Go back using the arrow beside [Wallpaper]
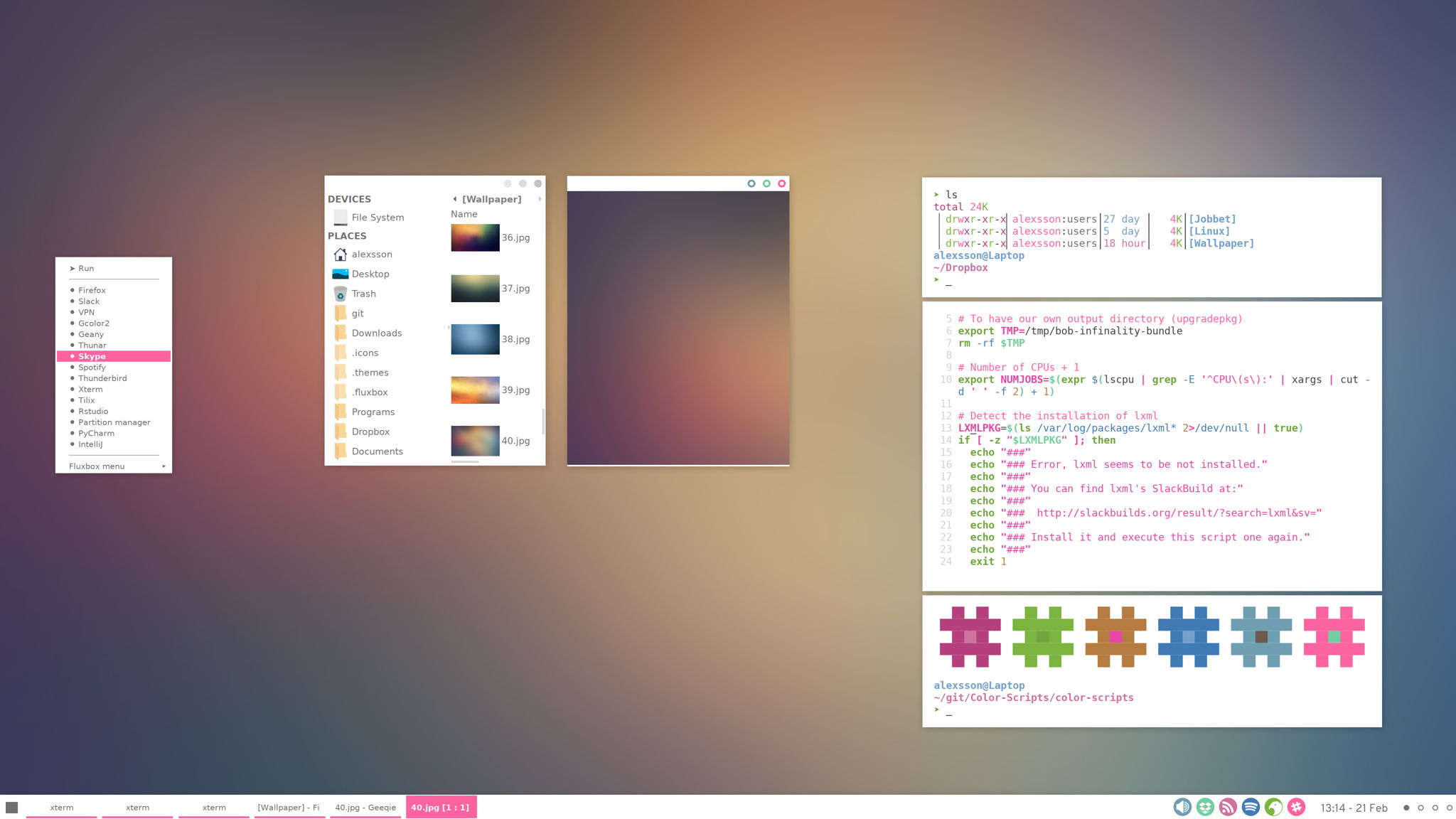 pos(456,199)
